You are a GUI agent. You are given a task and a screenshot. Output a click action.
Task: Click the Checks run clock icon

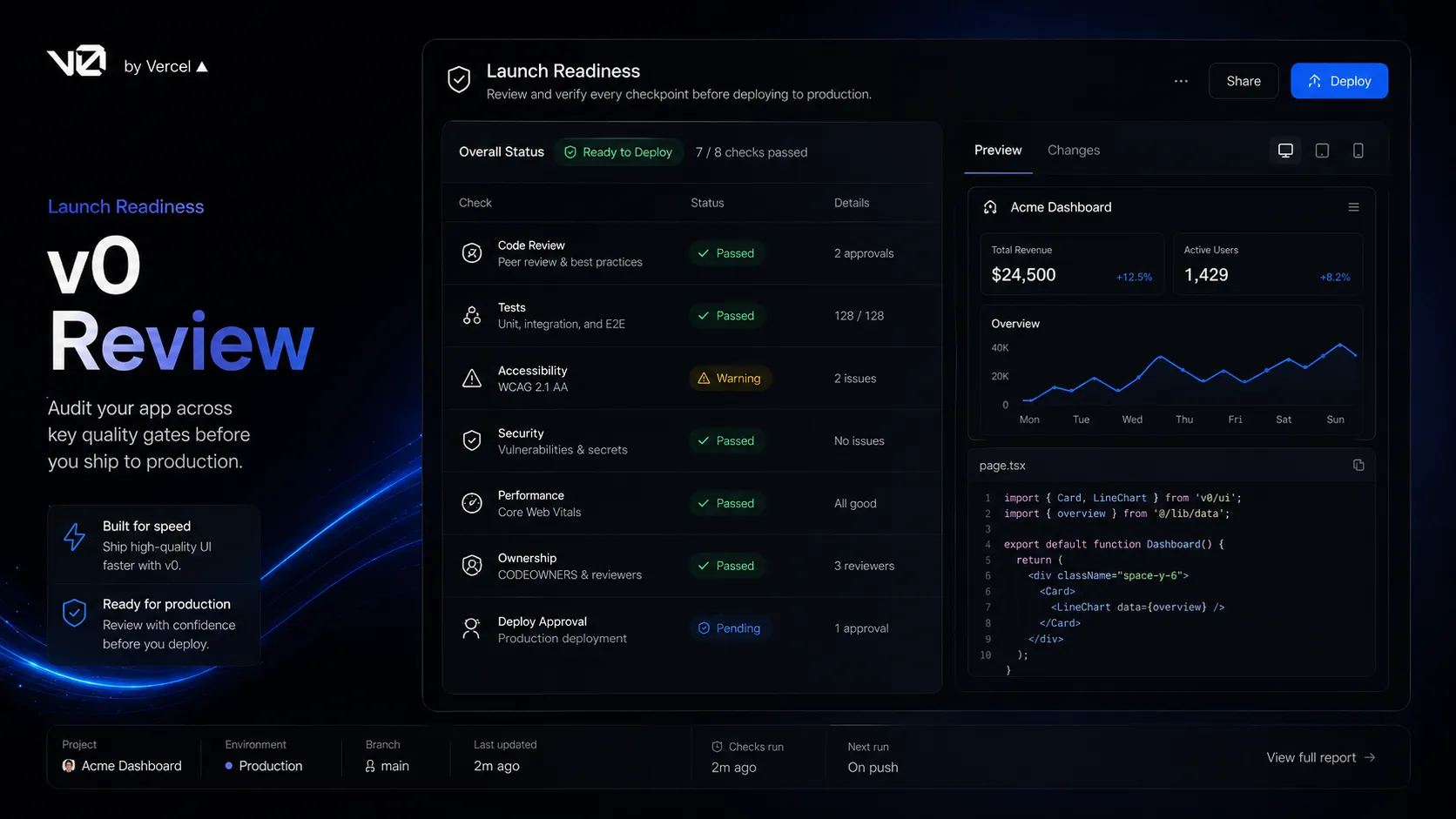[x=718, y=747]
